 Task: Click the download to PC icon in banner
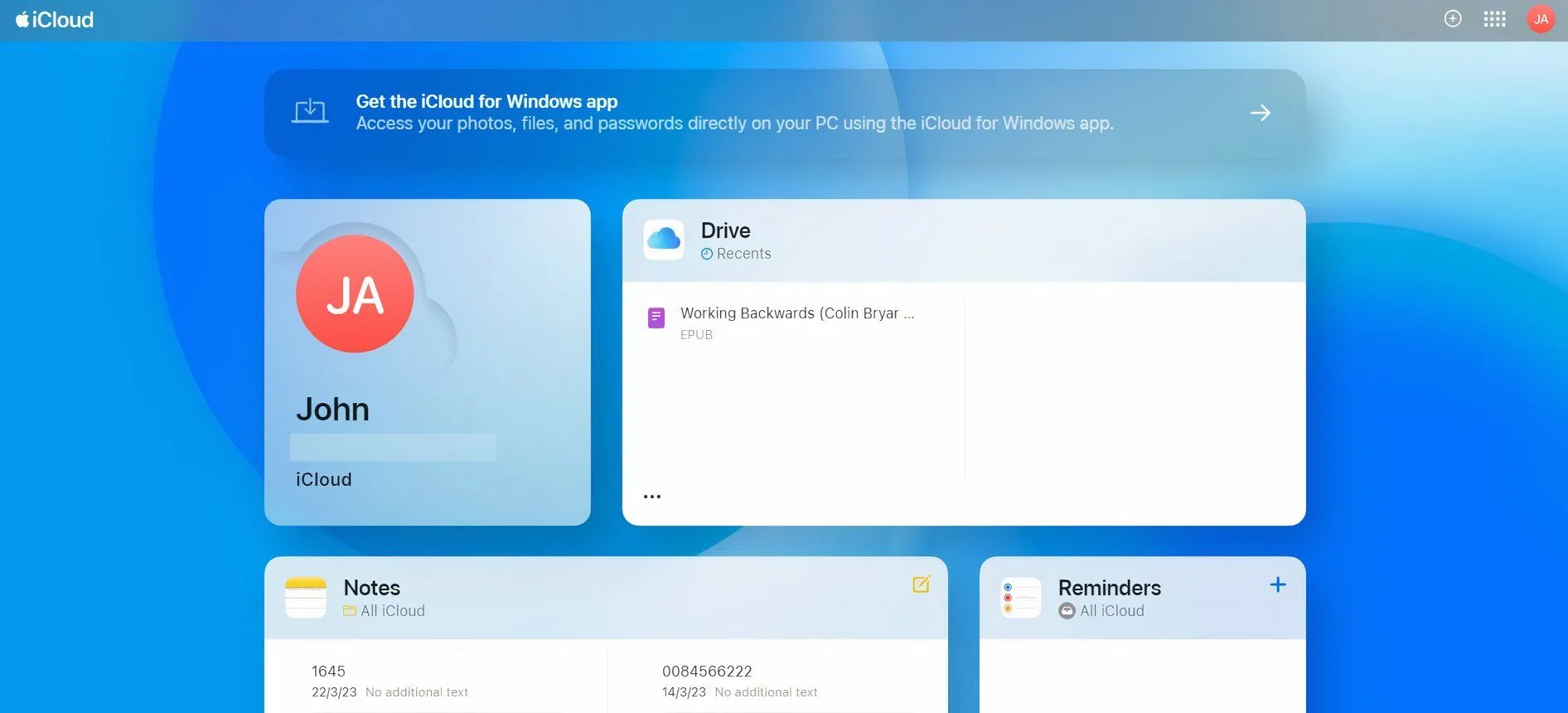310,111
